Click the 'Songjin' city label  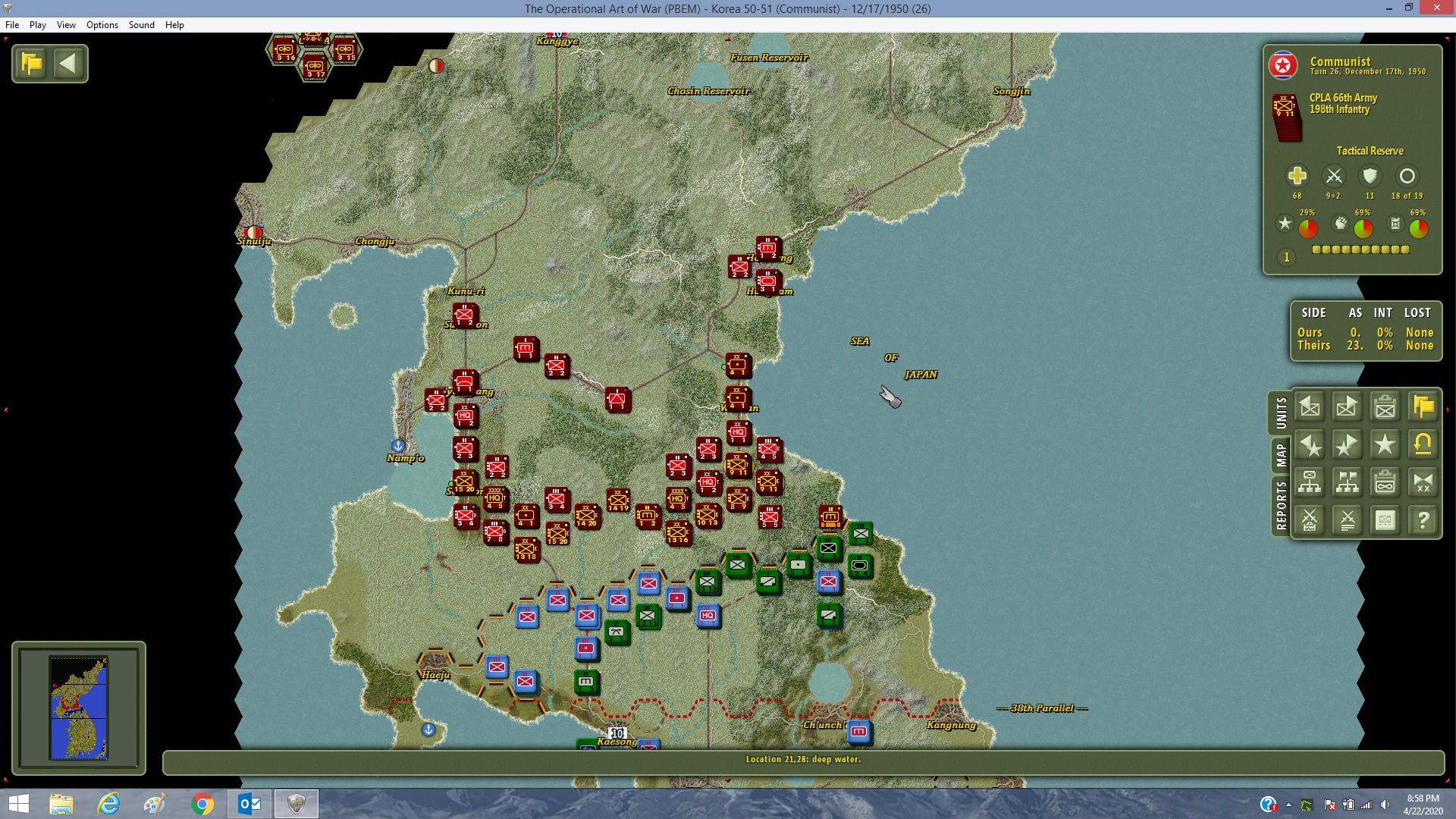point(1012,91)
